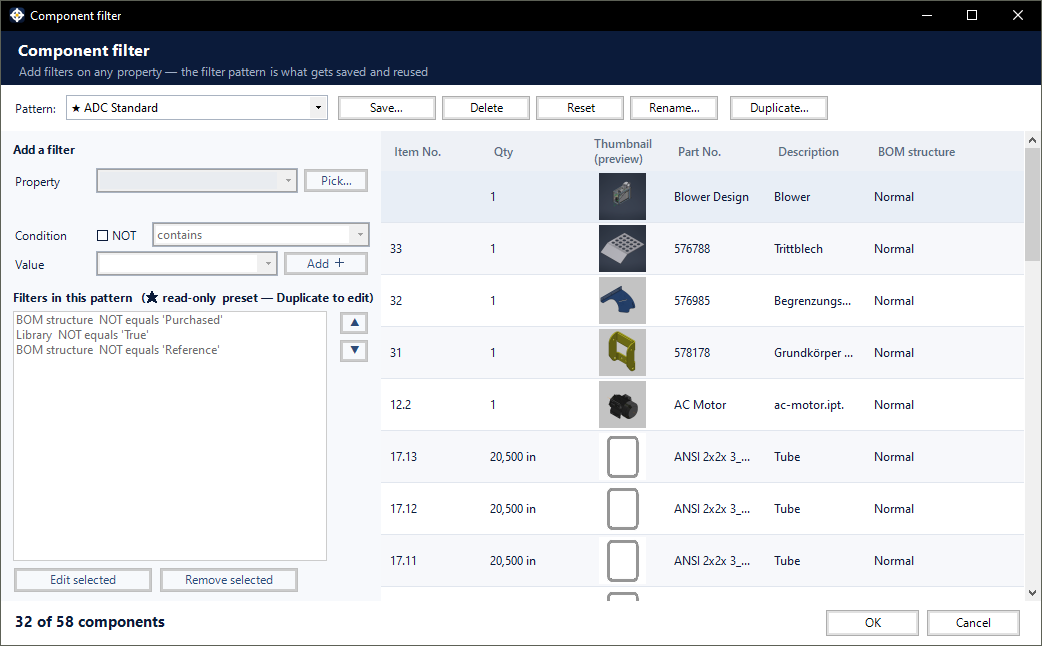This screenshot has height=646, width=1042.
Task: Click the blue part thumbnail for 576985
Action: pyautogui.click(x=622, y=300)
